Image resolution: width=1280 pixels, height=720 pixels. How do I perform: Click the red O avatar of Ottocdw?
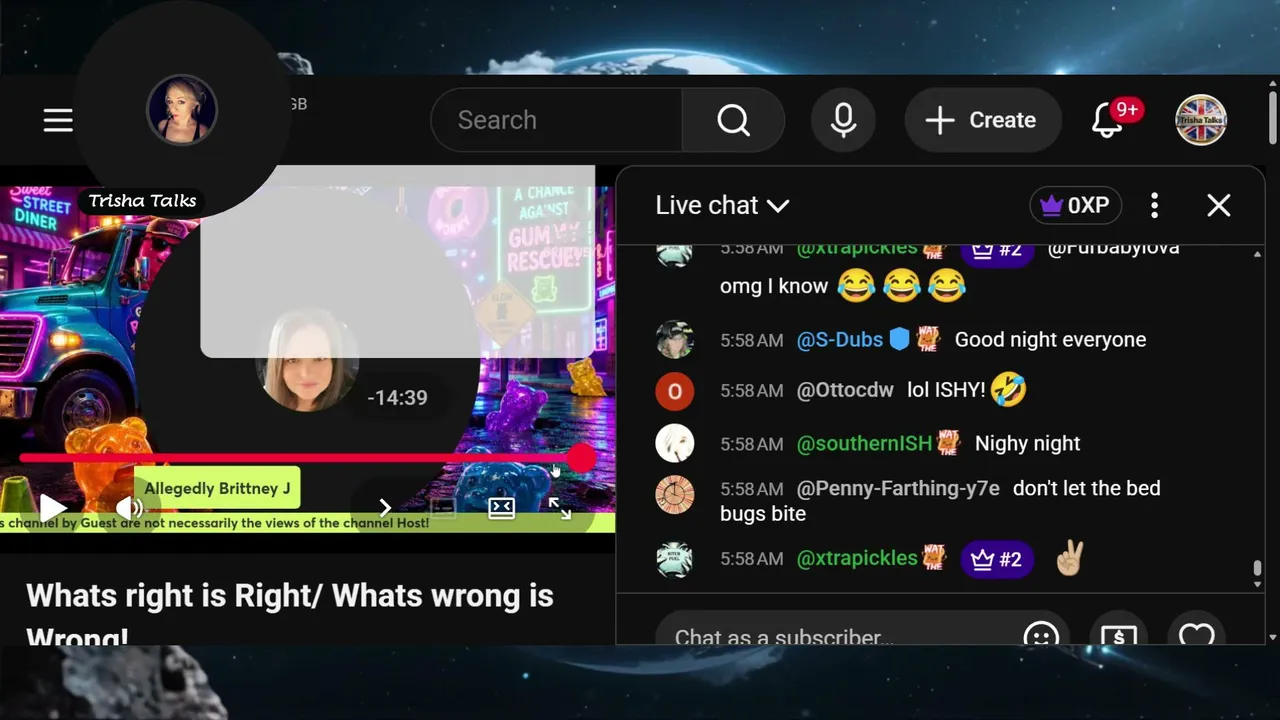click(x=675, y=391)
